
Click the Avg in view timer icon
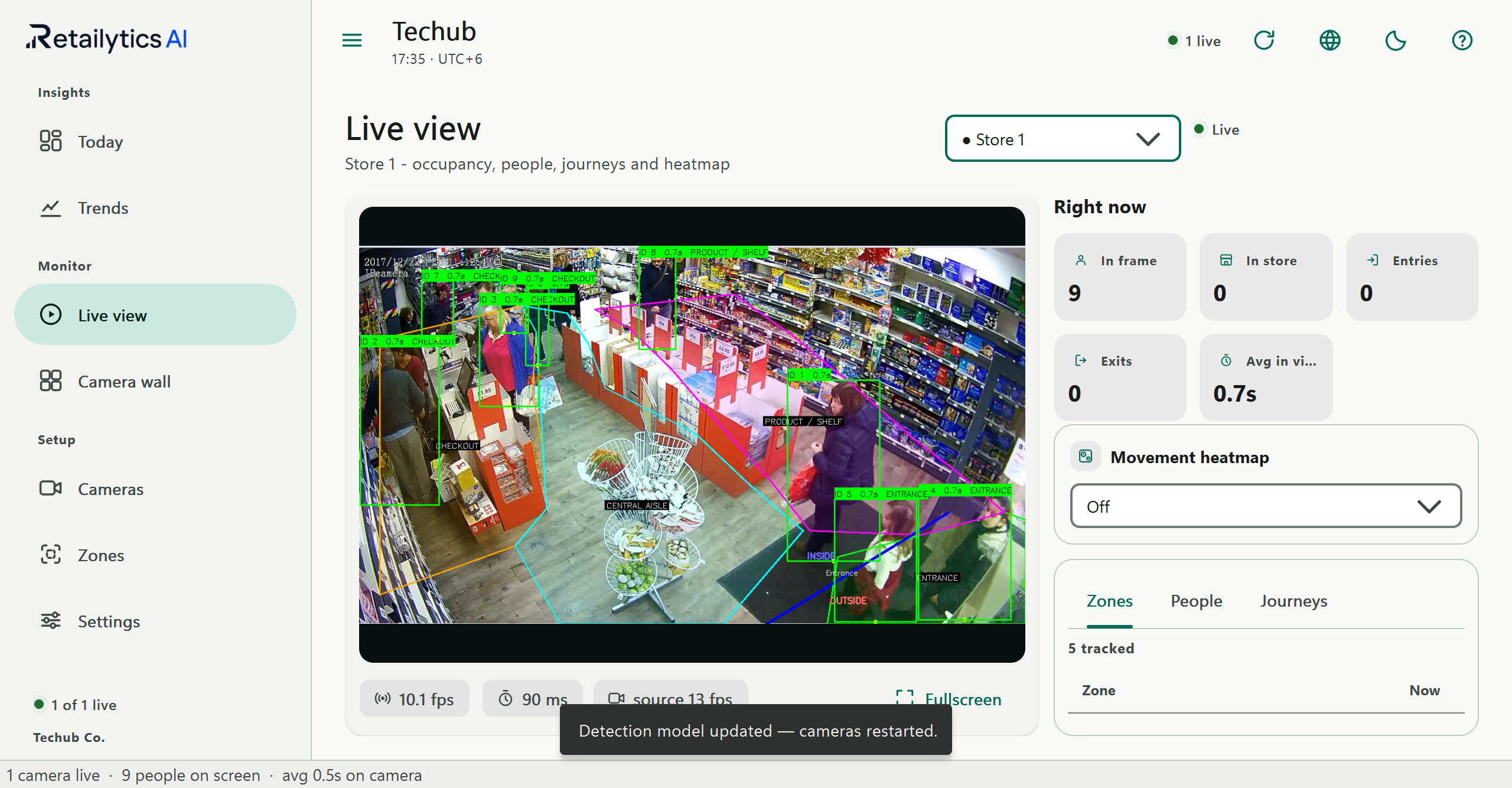1226,360
